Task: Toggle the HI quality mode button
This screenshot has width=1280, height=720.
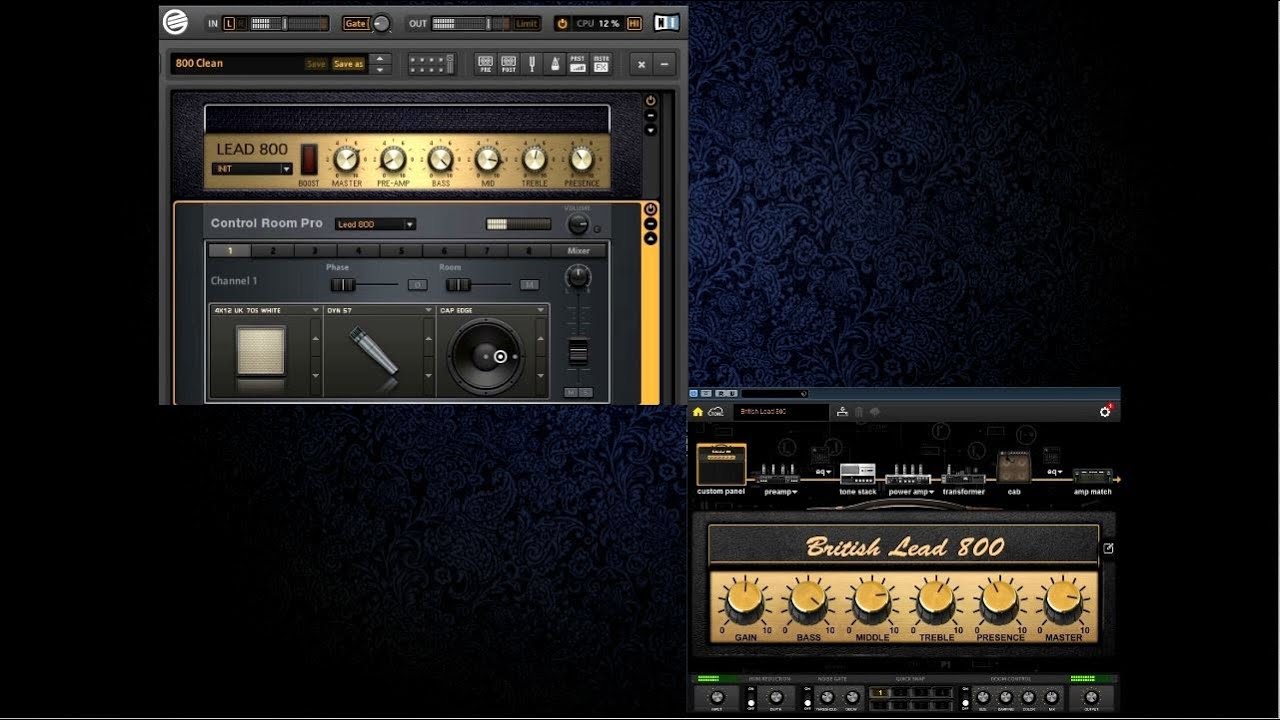Action: [634, 23]
